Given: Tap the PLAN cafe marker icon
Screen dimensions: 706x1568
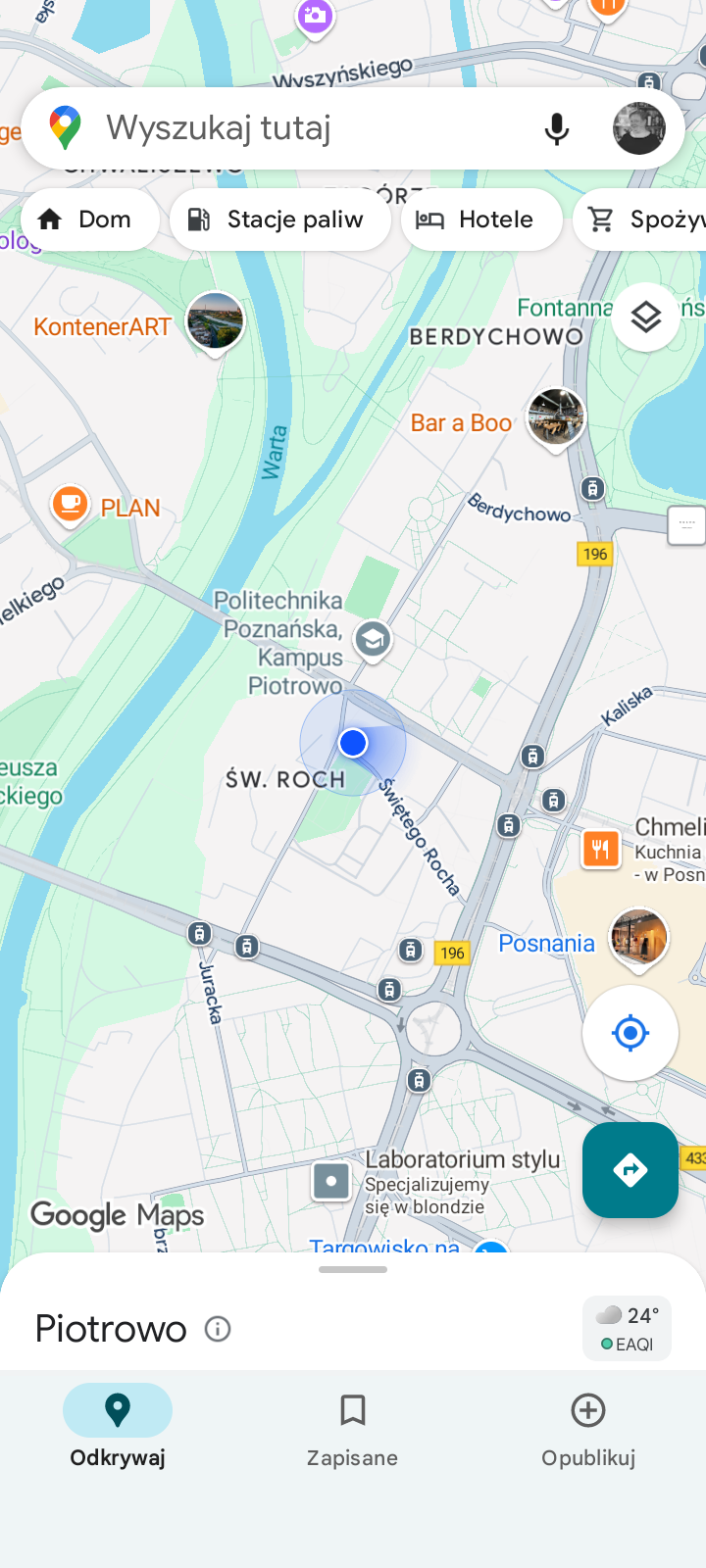Looking at the screenshot, I should [x=69, y=505].
